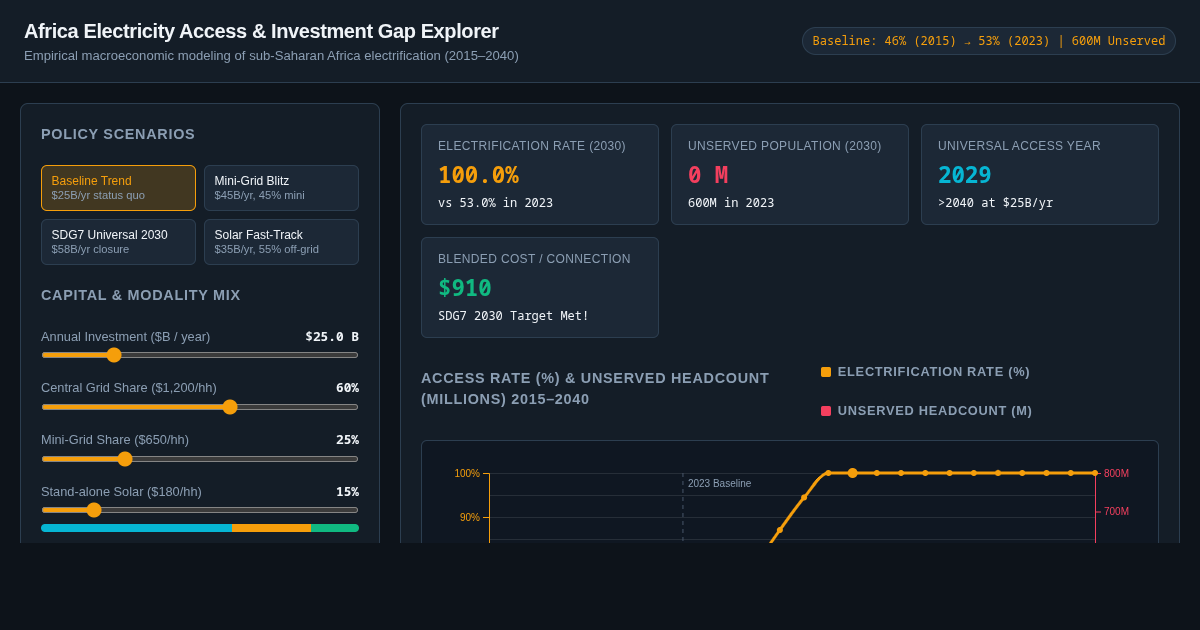
Task: Click the Unserved Headcount (M) legend swatch
Action: pos(826,411)
